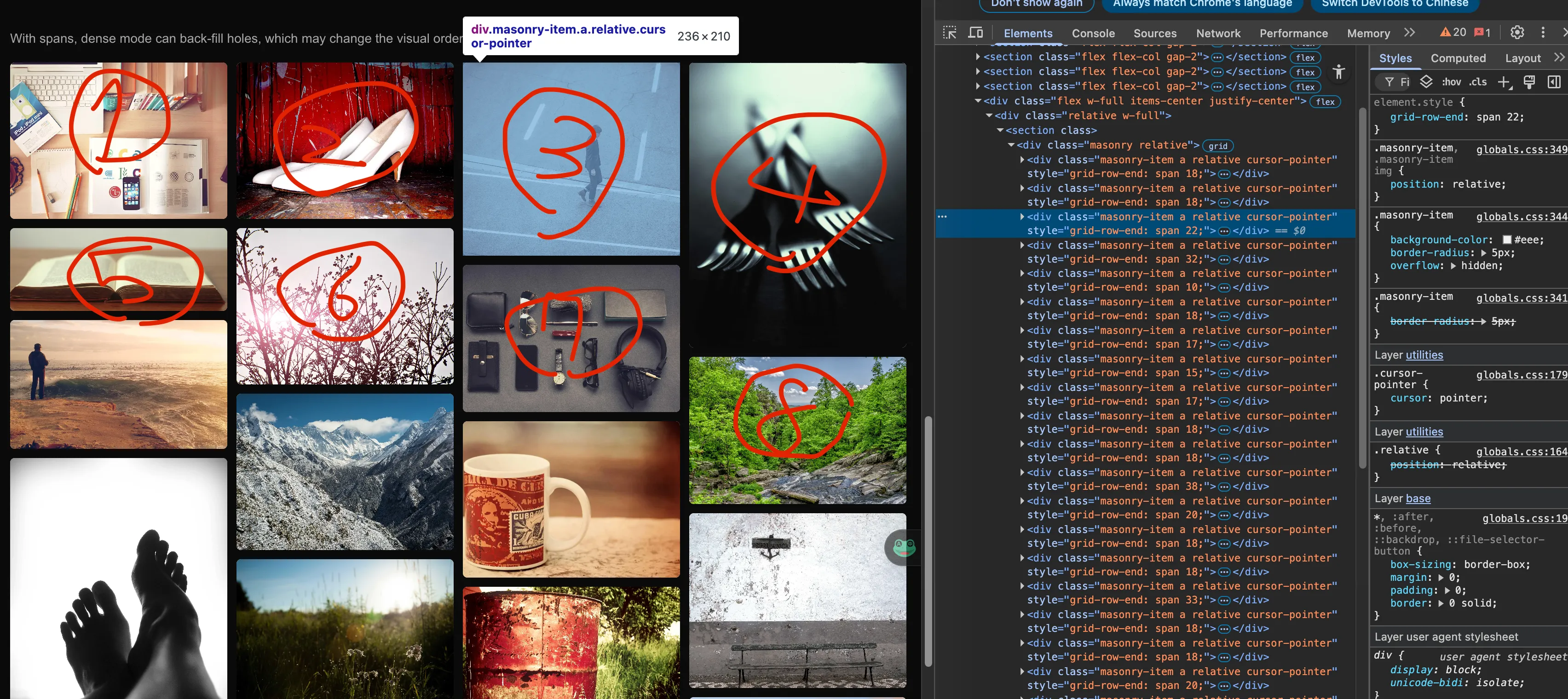Click the #eee background-color swatch

click(1507, 241)
